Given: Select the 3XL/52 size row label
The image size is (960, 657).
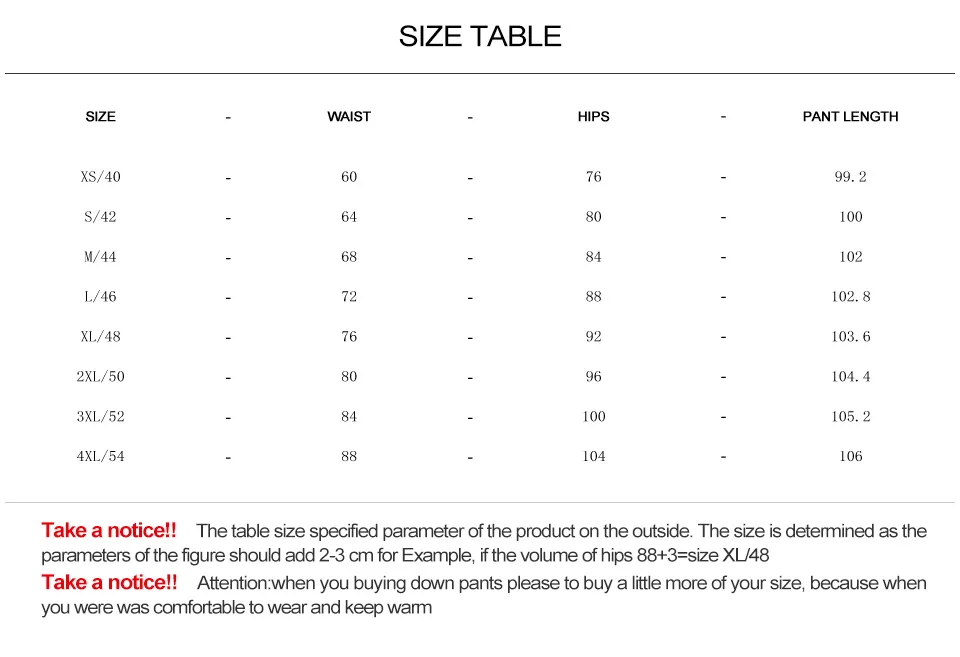Looking at the screenshot, I should pos(100,416).
